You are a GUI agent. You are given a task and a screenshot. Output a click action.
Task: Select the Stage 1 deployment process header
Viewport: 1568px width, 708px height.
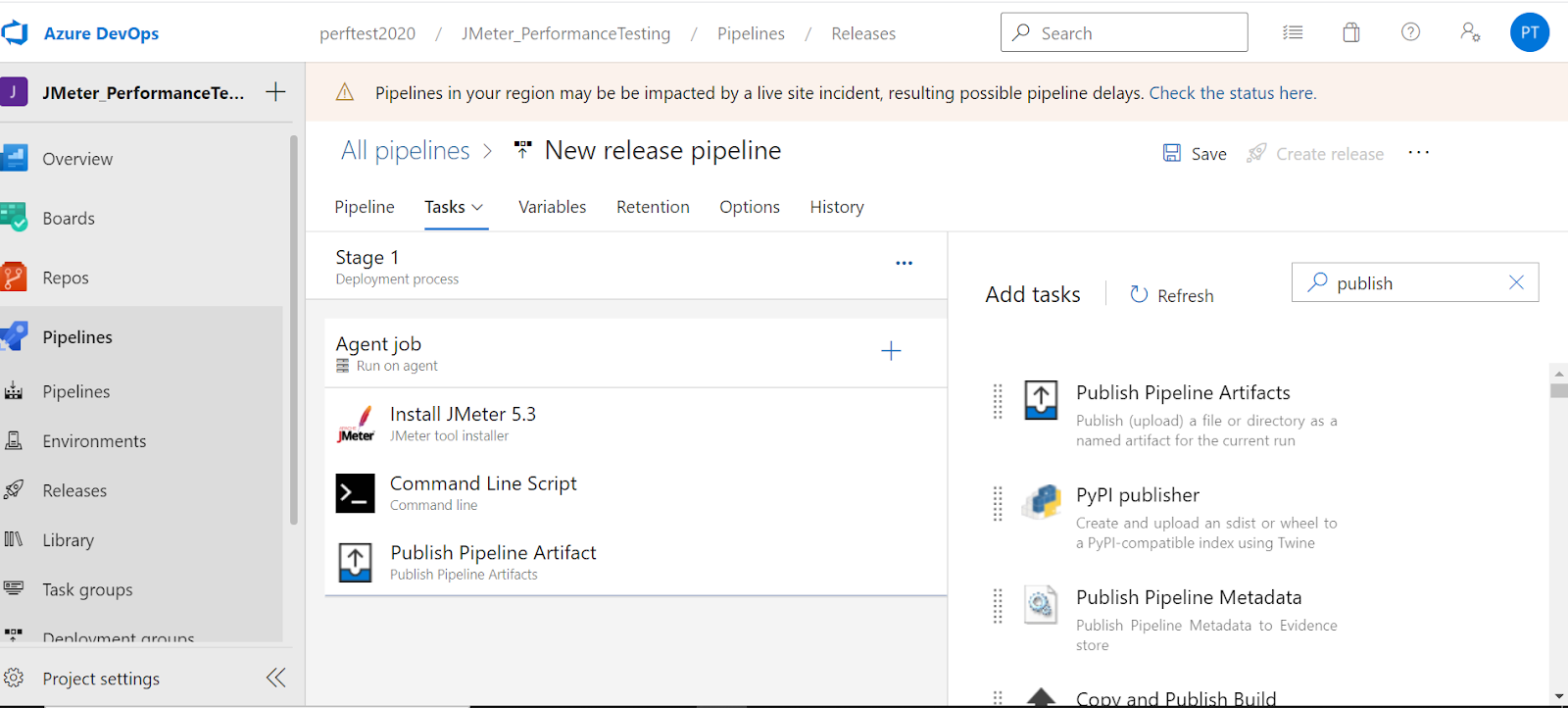tap(627, 266)
